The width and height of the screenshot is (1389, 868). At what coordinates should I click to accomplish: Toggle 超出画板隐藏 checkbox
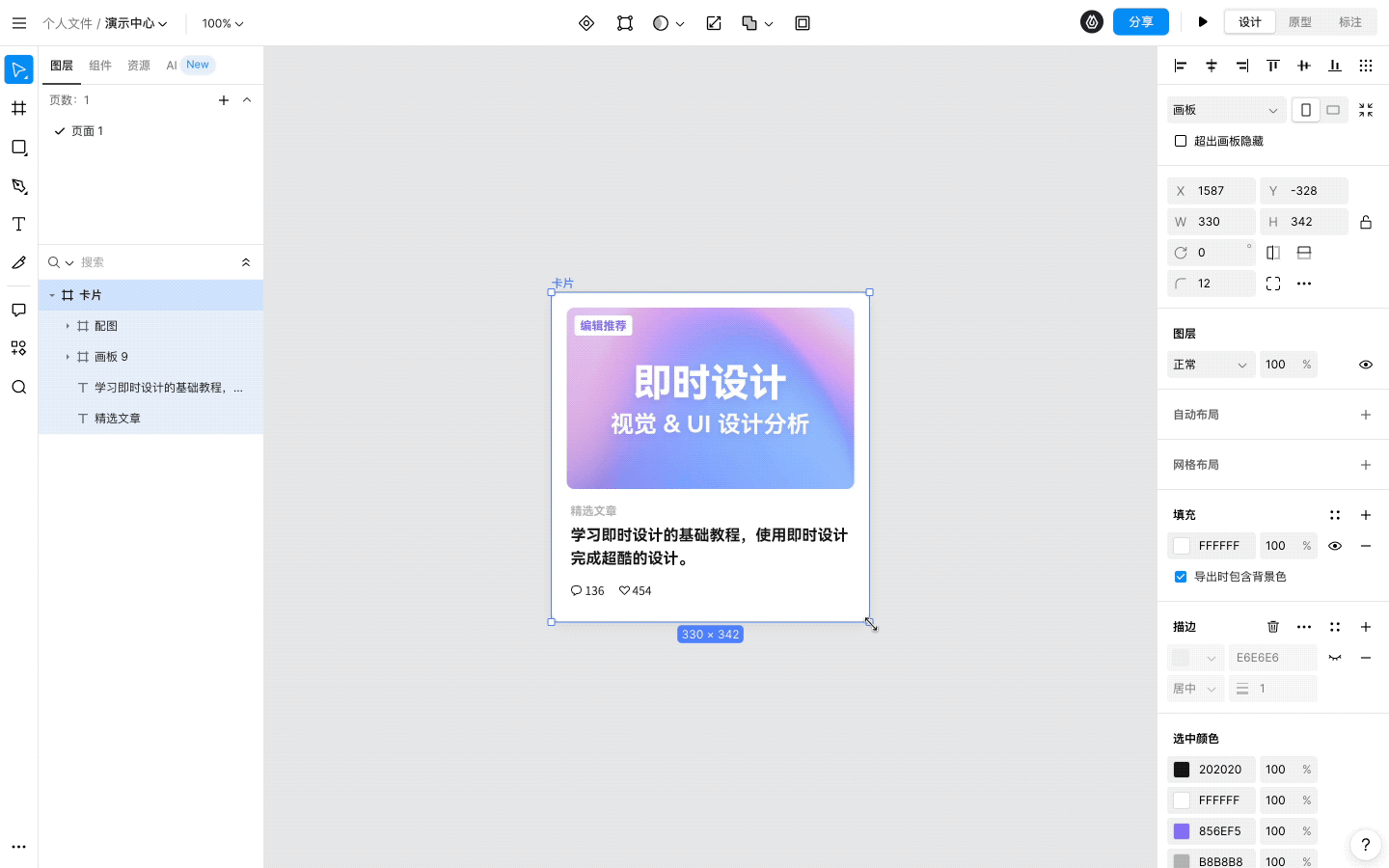[x=1181, y=141]
